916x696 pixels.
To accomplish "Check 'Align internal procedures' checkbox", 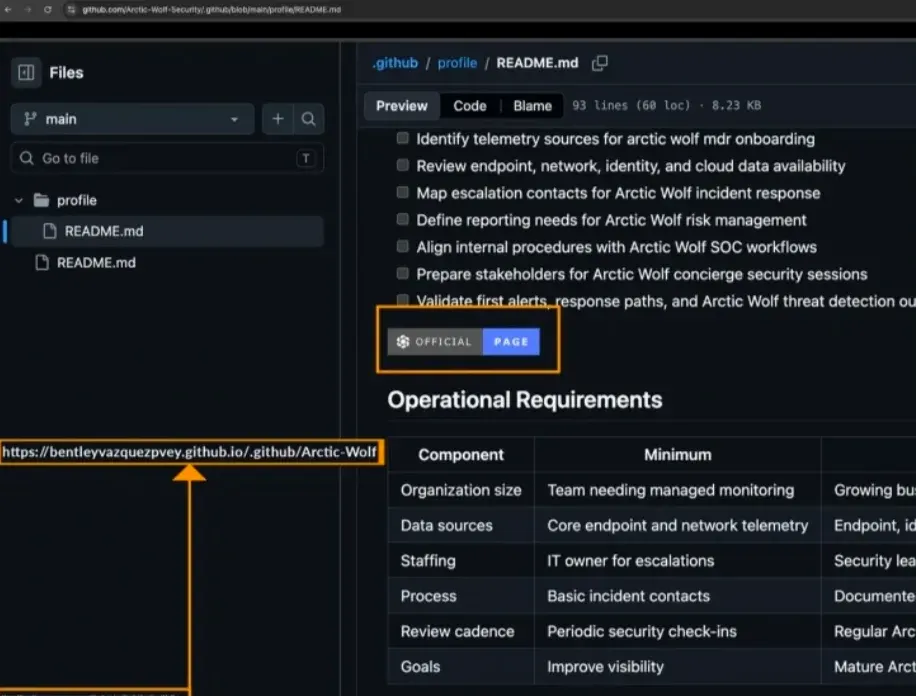I will coord(403,246).
